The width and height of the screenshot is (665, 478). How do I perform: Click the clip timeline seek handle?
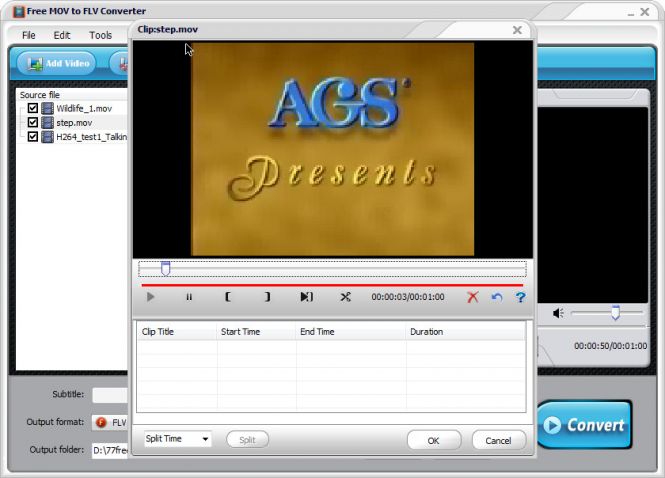pyautogui.click(x=166, y=268)
